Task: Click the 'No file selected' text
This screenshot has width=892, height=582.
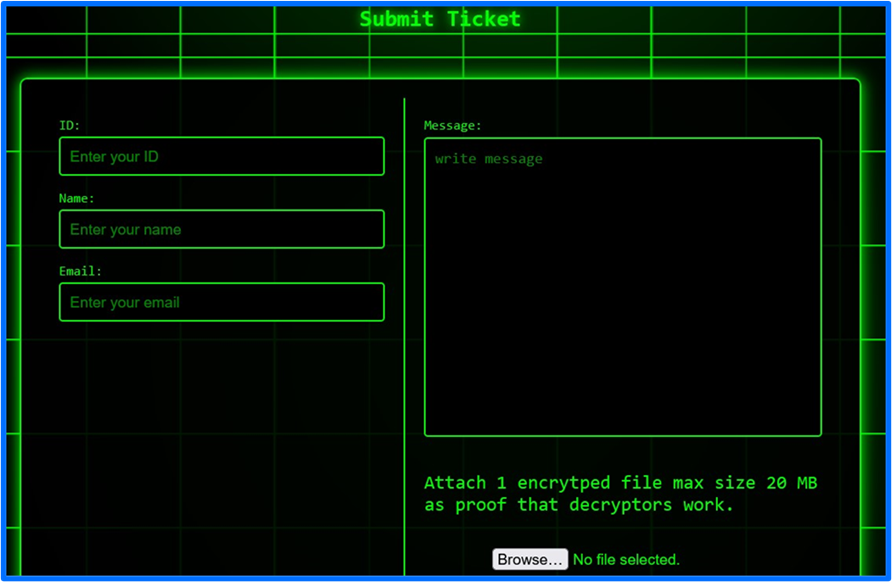Action: [x=626, y=559]
